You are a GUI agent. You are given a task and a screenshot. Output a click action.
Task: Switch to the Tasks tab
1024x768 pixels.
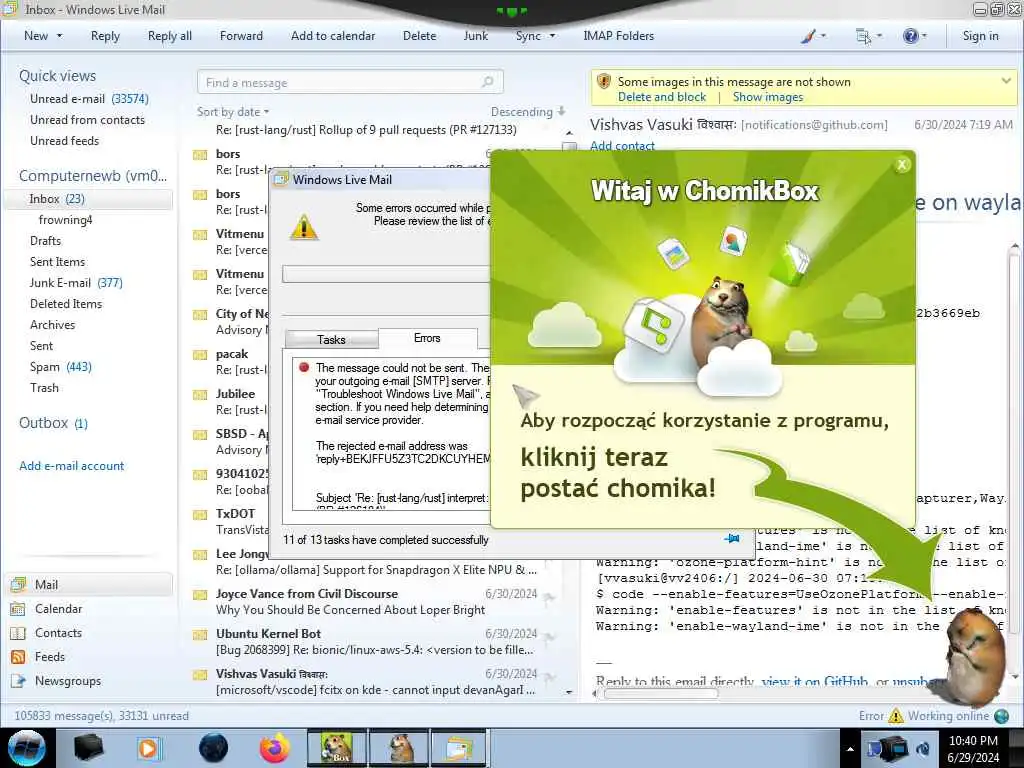tap(331, 340)
